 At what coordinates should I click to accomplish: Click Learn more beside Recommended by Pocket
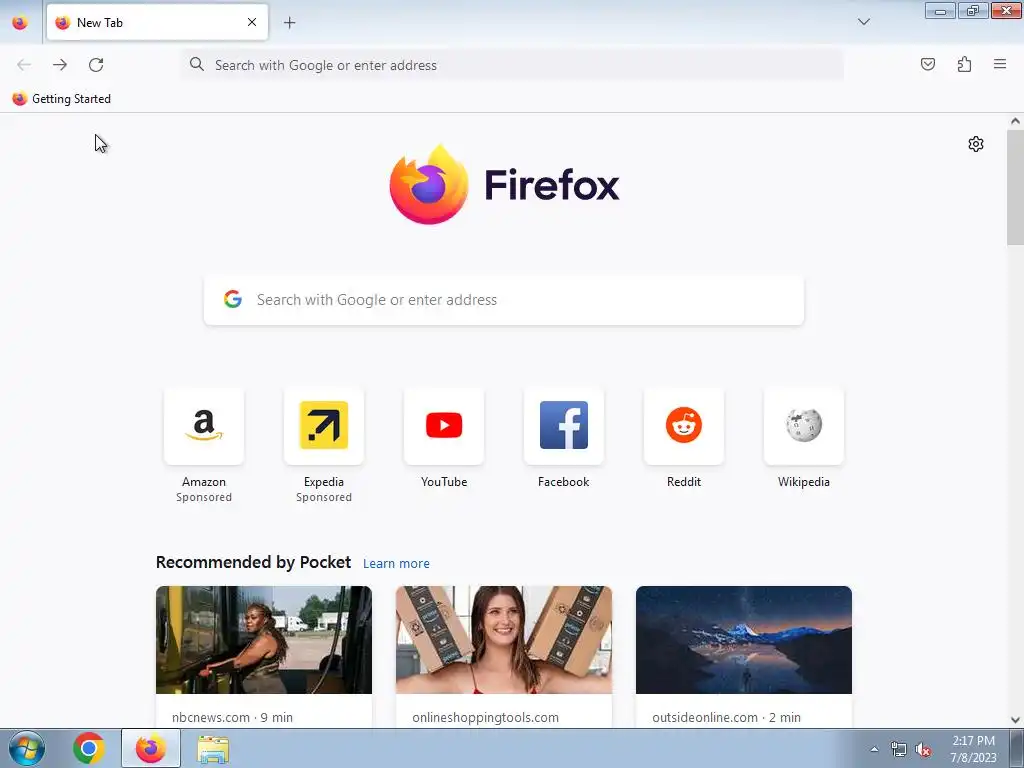click(x=396, y=564)
